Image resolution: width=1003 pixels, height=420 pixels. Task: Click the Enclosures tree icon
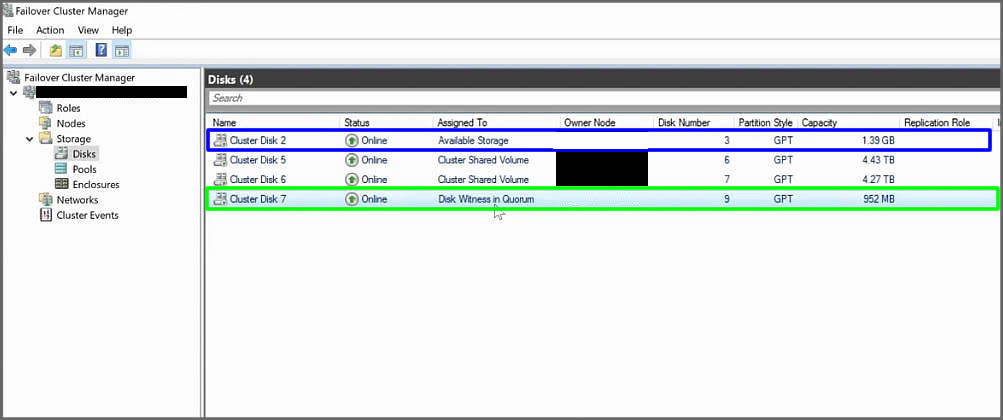tap(61, 185)
